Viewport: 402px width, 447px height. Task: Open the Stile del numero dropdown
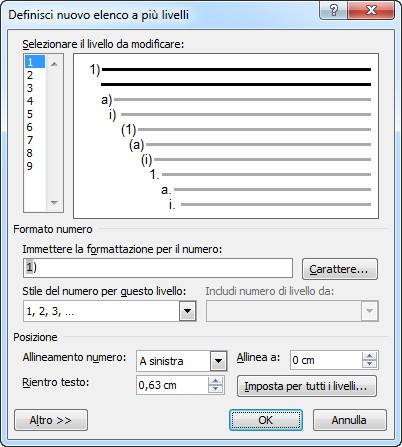pyautogui.click(x=187, y=311)
